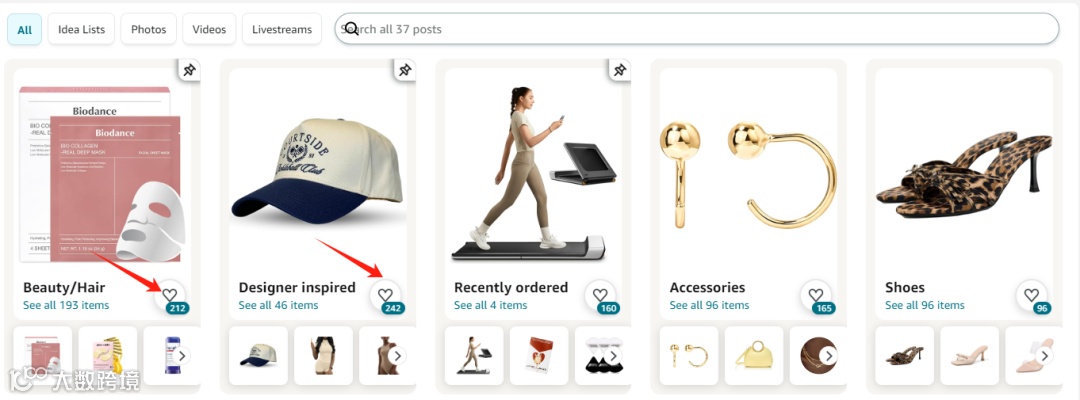The width and height of the screenshot is (1080, 400).
Task: Expand more Beauty/Hair thumbnails with chevron
Action: (x=182, y=356)
